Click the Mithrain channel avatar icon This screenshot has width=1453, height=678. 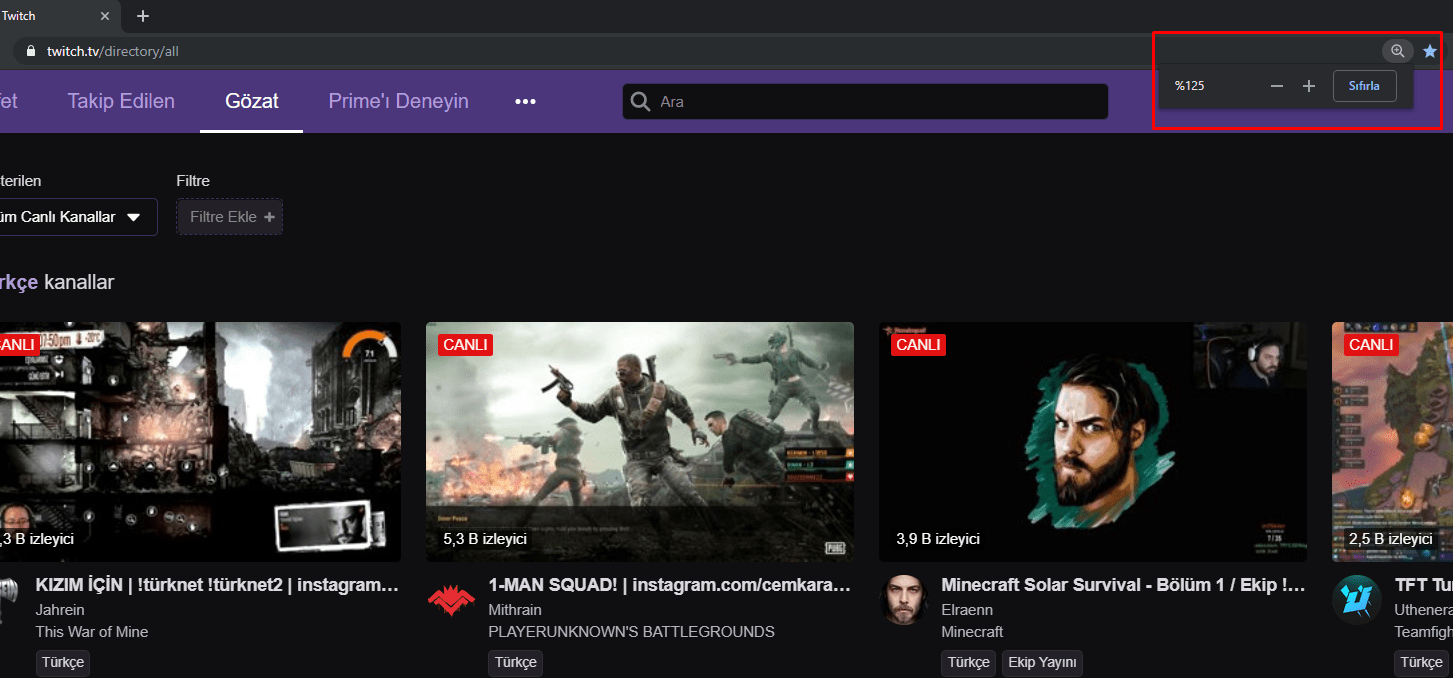(452, 599)
